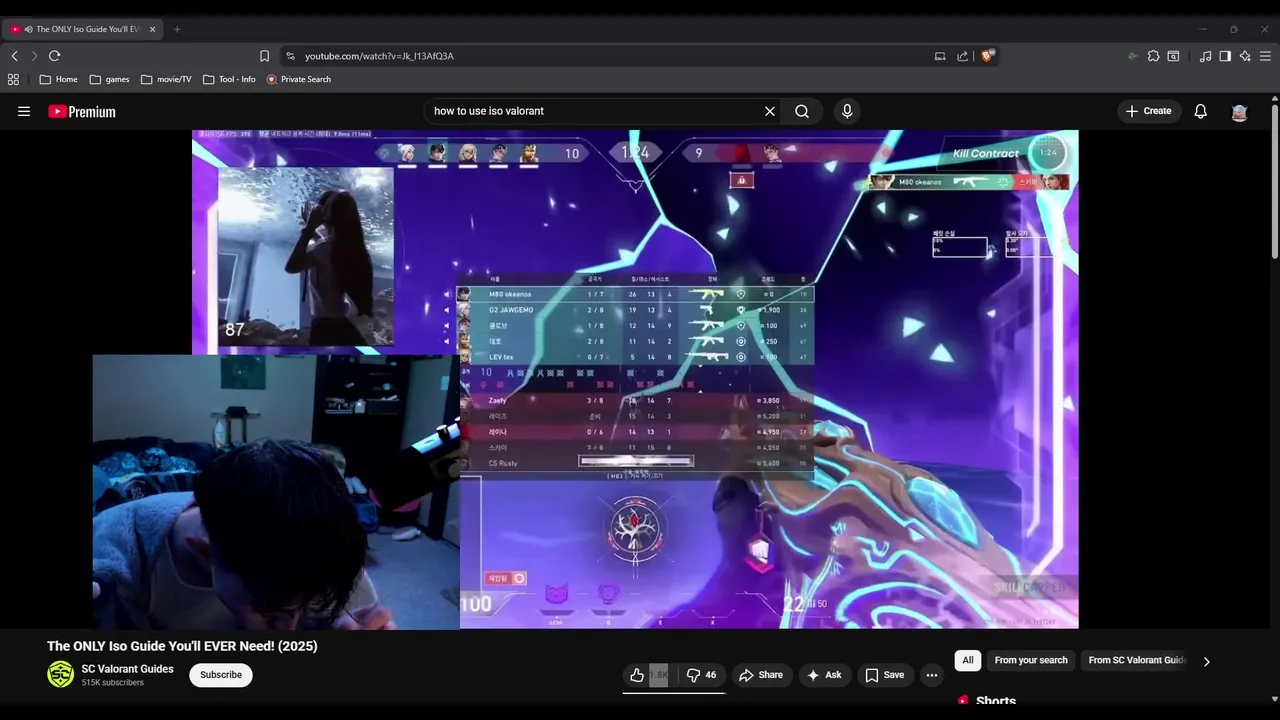
Task: Open tab search icon in toolbar
Action: (1174, 56)
